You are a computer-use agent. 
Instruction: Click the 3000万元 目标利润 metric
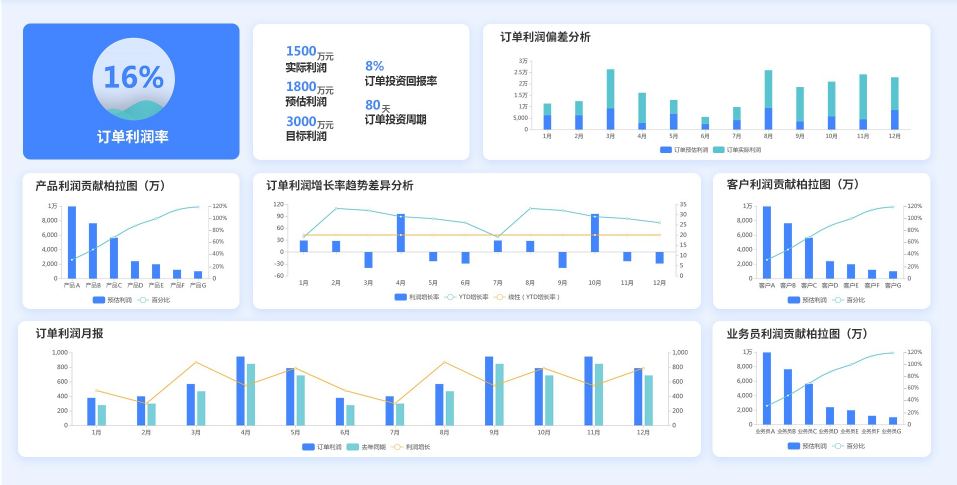click(x=309, y=128)
